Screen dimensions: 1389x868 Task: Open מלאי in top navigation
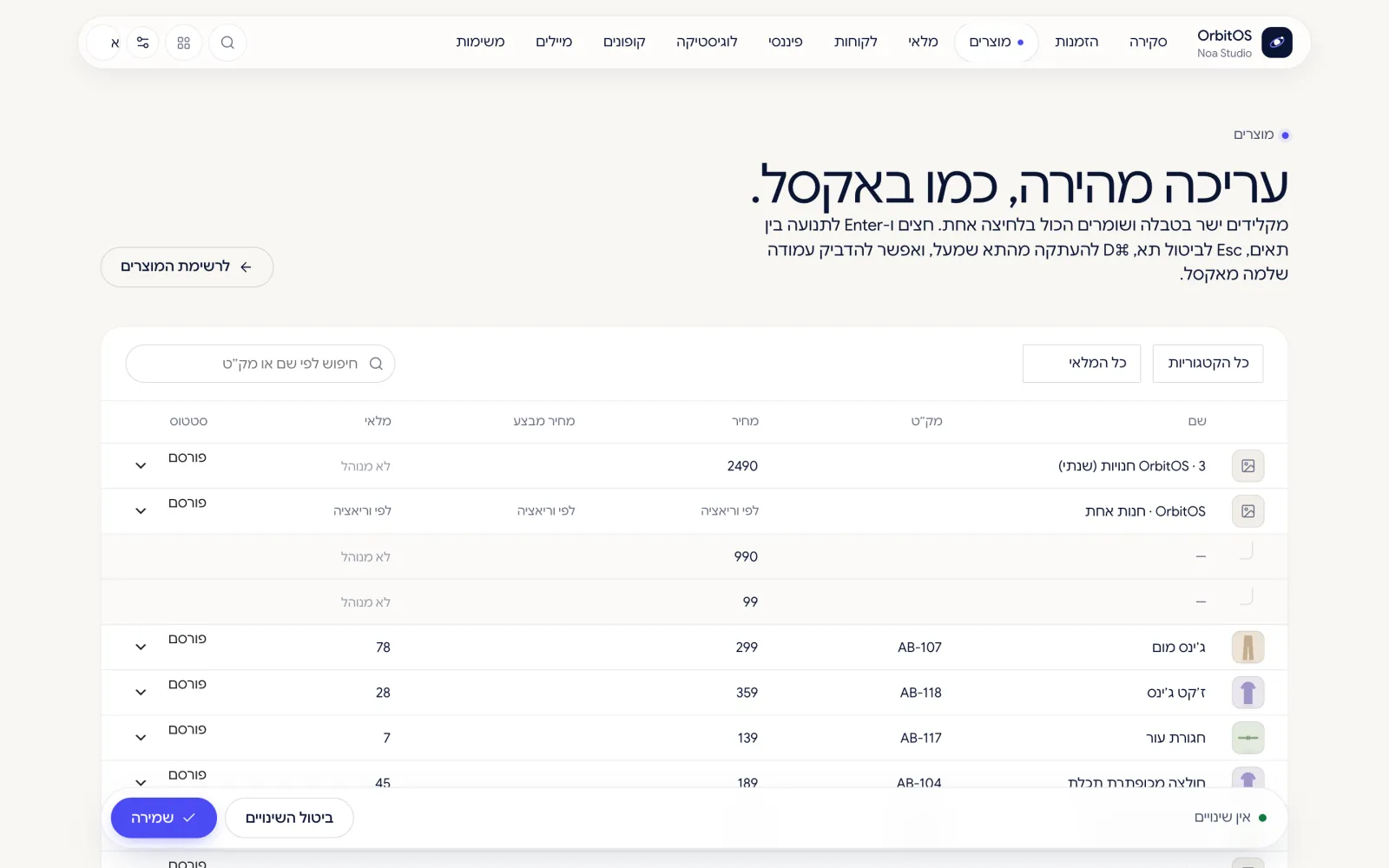click(x=923, y=42)
